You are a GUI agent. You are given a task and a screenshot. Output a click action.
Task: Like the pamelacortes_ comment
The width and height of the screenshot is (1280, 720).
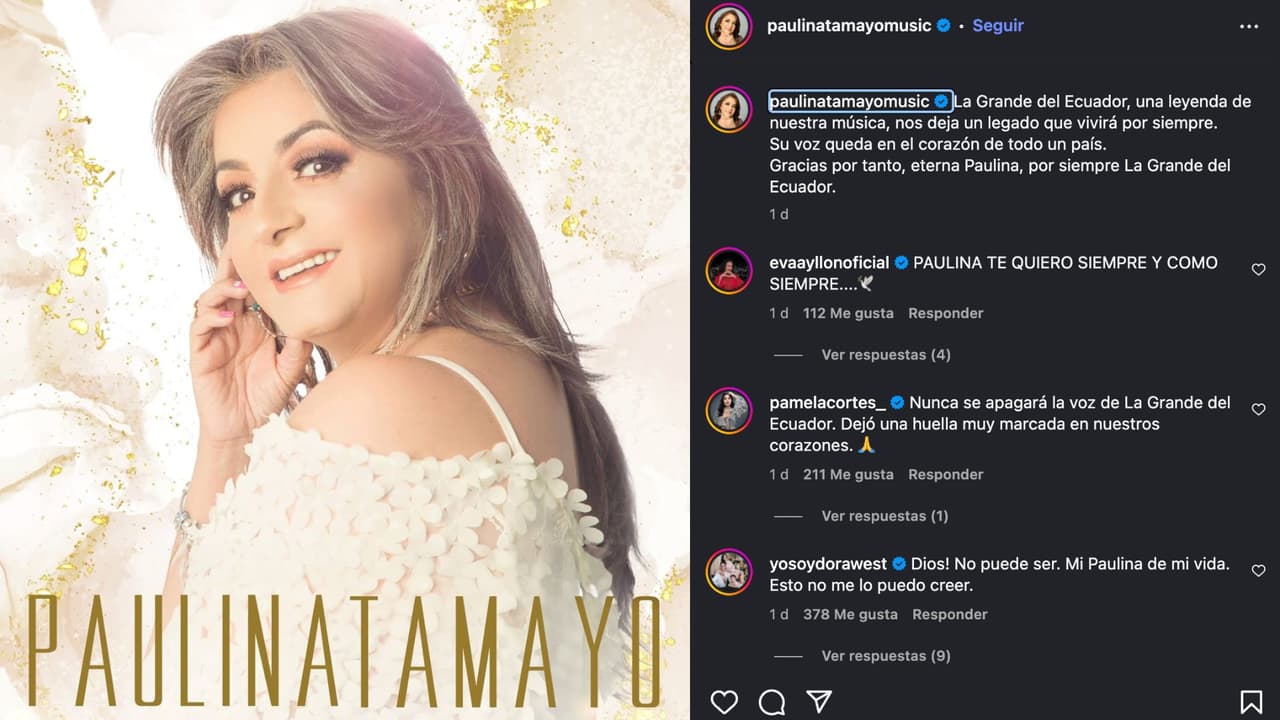[1258, 410]
